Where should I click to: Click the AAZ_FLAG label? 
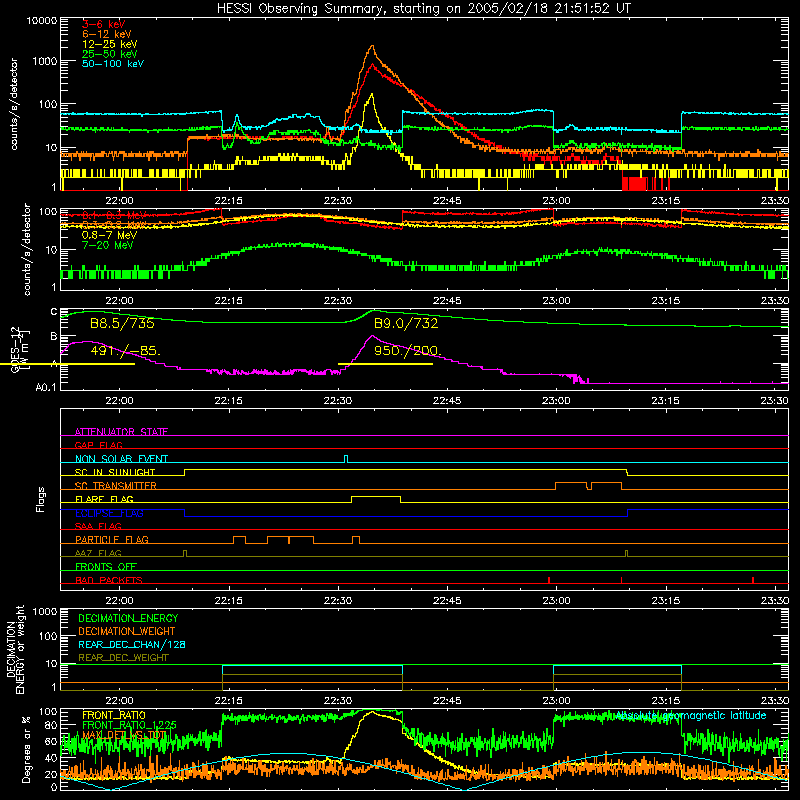(98, 553)
